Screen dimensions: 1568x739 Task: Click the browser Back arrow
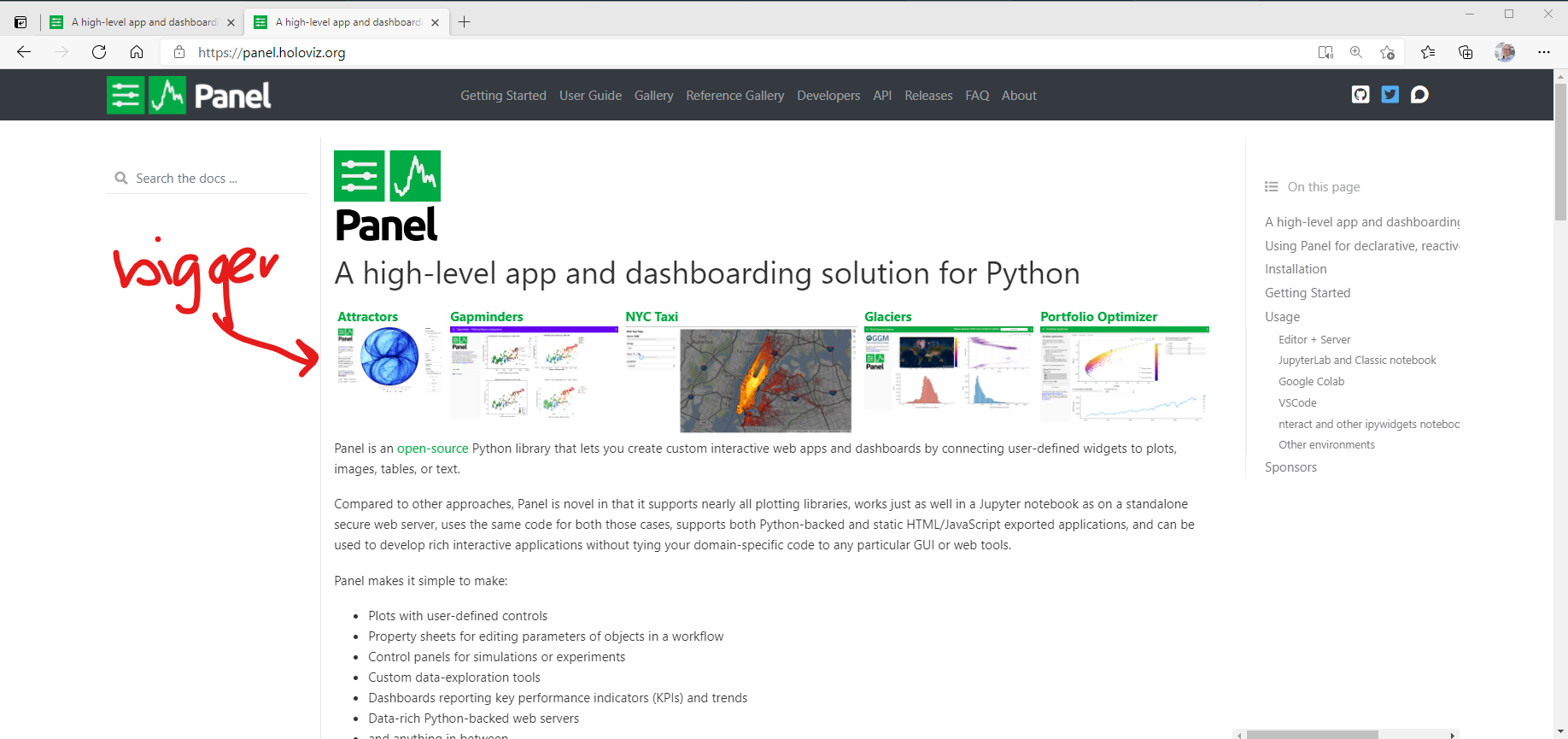(24, 52)
